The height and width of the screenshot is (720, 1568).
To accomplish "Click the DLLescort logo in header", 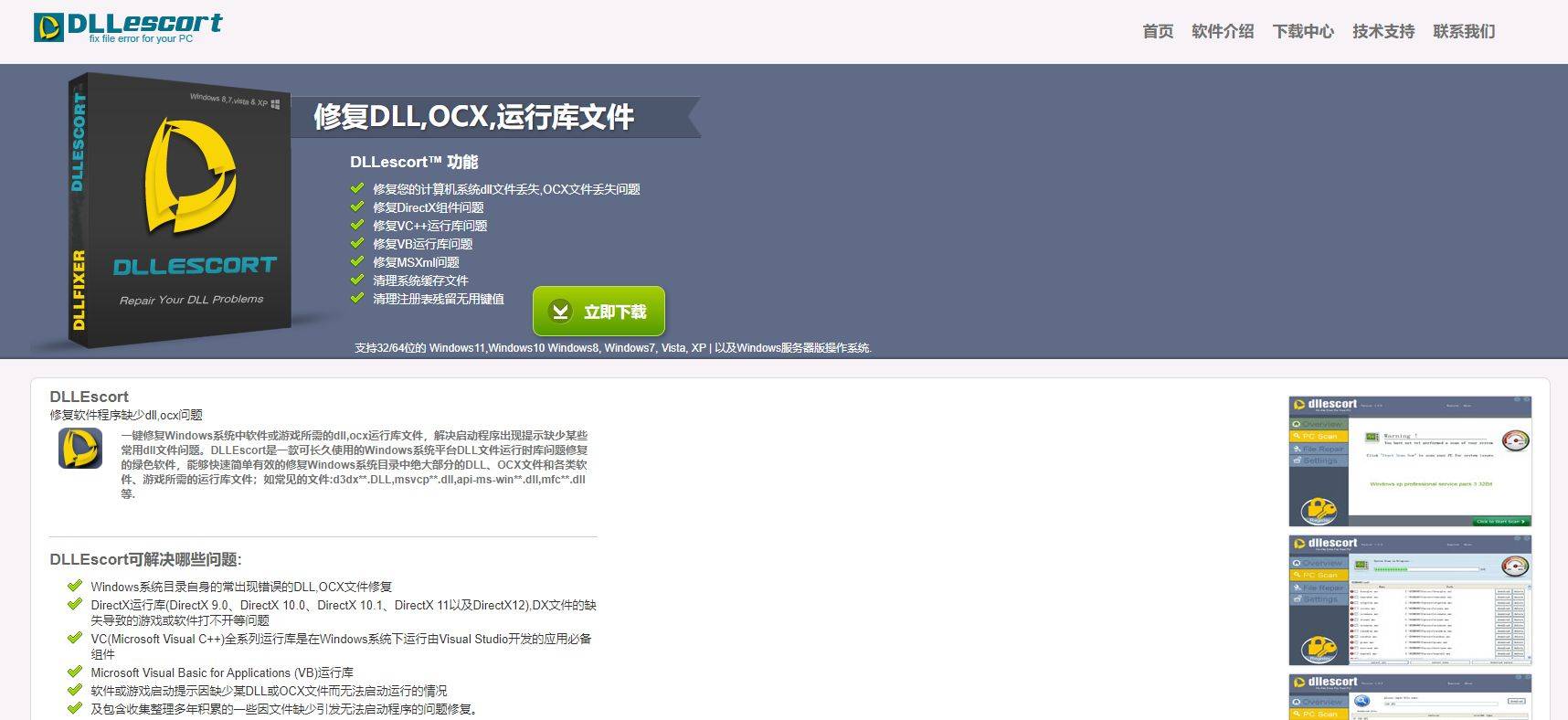I will (x=128, y=26).
